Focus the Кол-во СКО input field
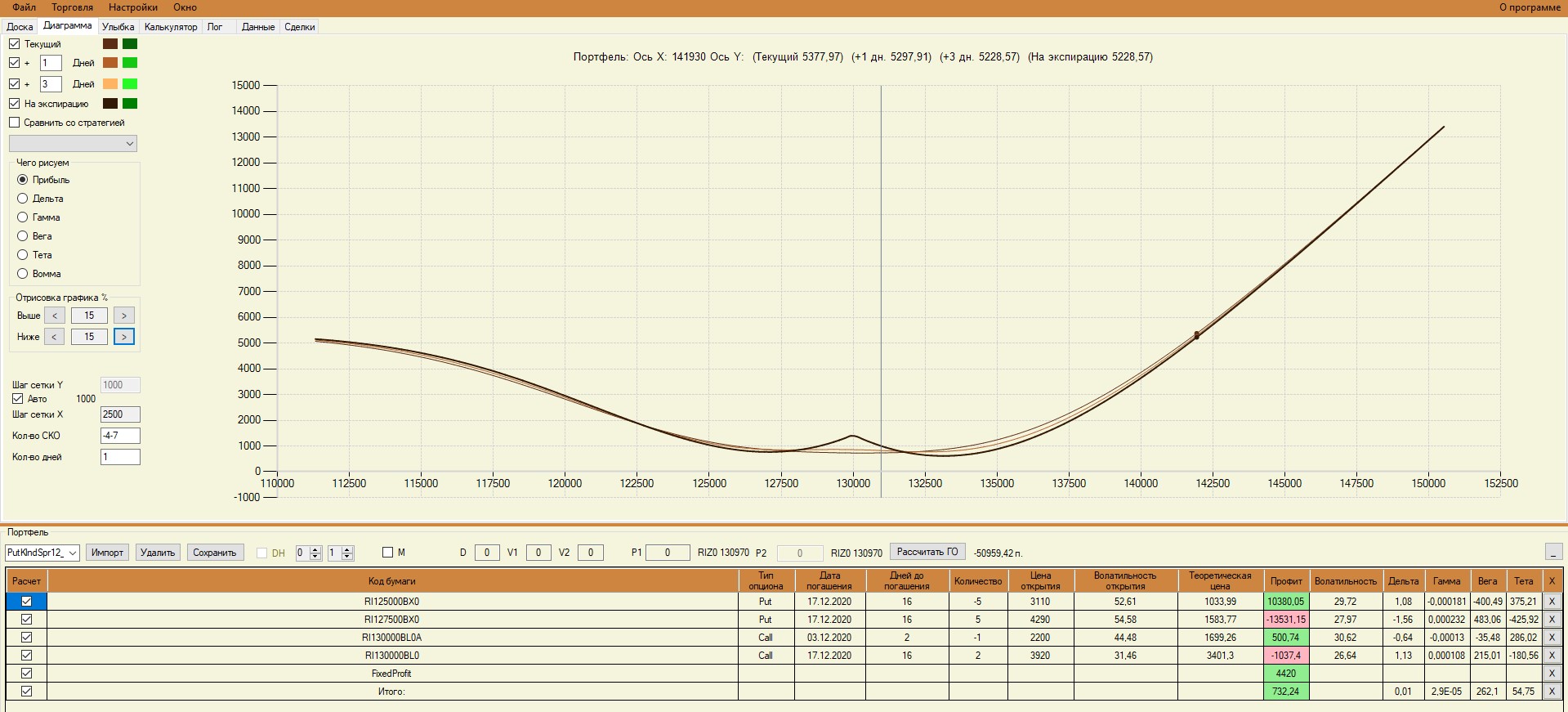The width and height of the screenshot is (1568, 712). click(x=120, y=436)
